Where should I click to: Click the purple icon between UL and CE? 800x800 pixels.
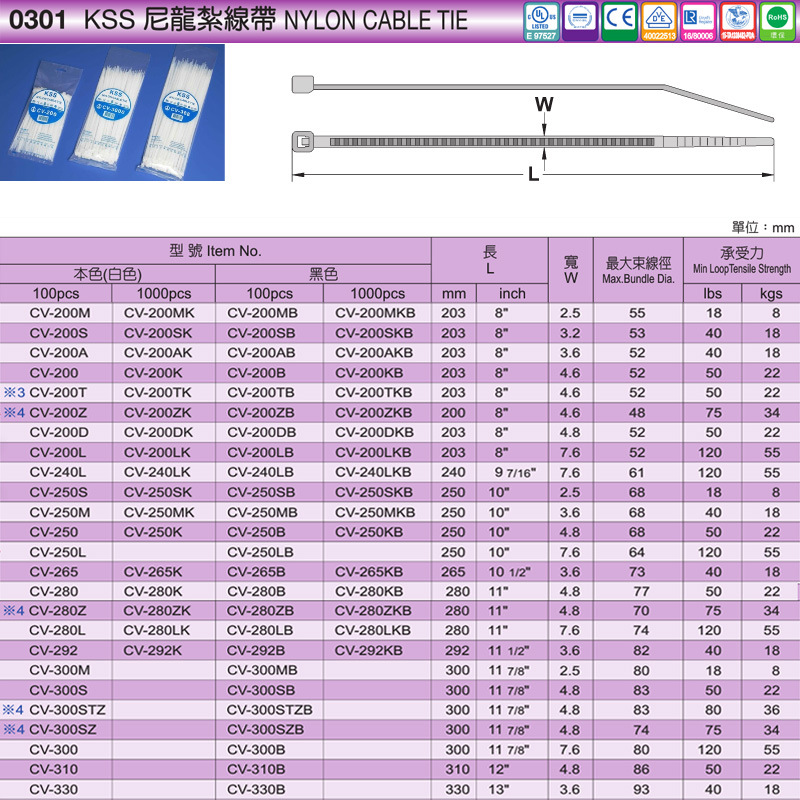(x=580, y=21)
